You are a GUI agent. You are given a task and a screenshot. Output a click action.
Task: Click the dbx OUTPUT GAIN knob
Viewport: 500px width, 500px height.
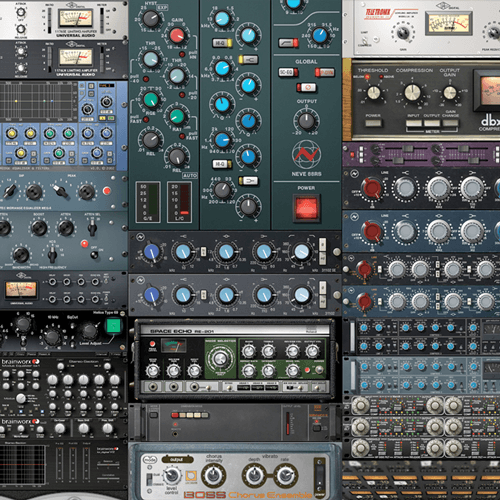tap(450, 93)
